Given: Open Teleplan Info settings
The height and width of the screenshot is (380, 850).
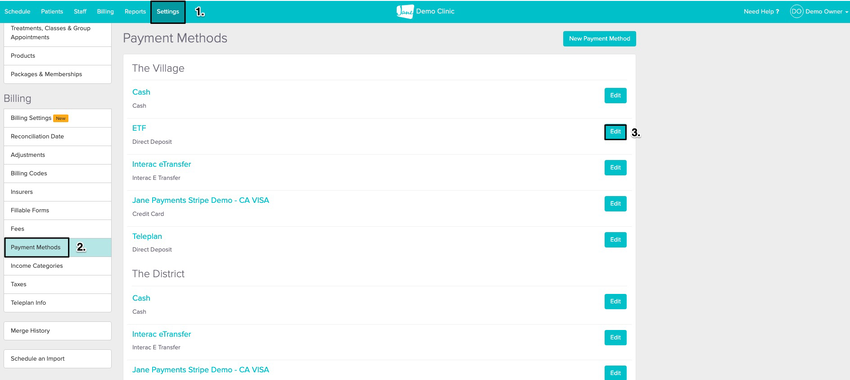Looking at the screenshot, I should [57, 303].
